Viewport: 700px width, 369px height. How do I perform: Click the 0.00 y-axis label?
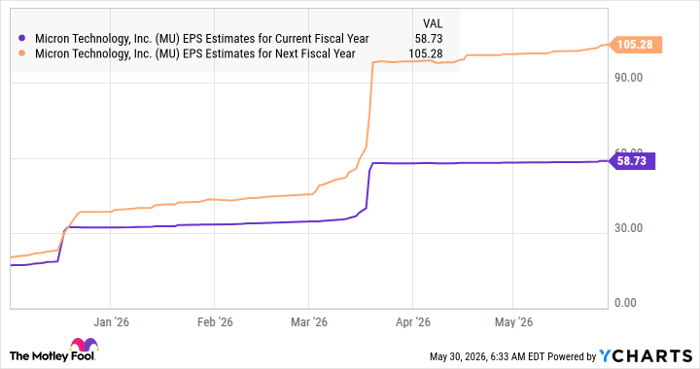coord(625,303)
